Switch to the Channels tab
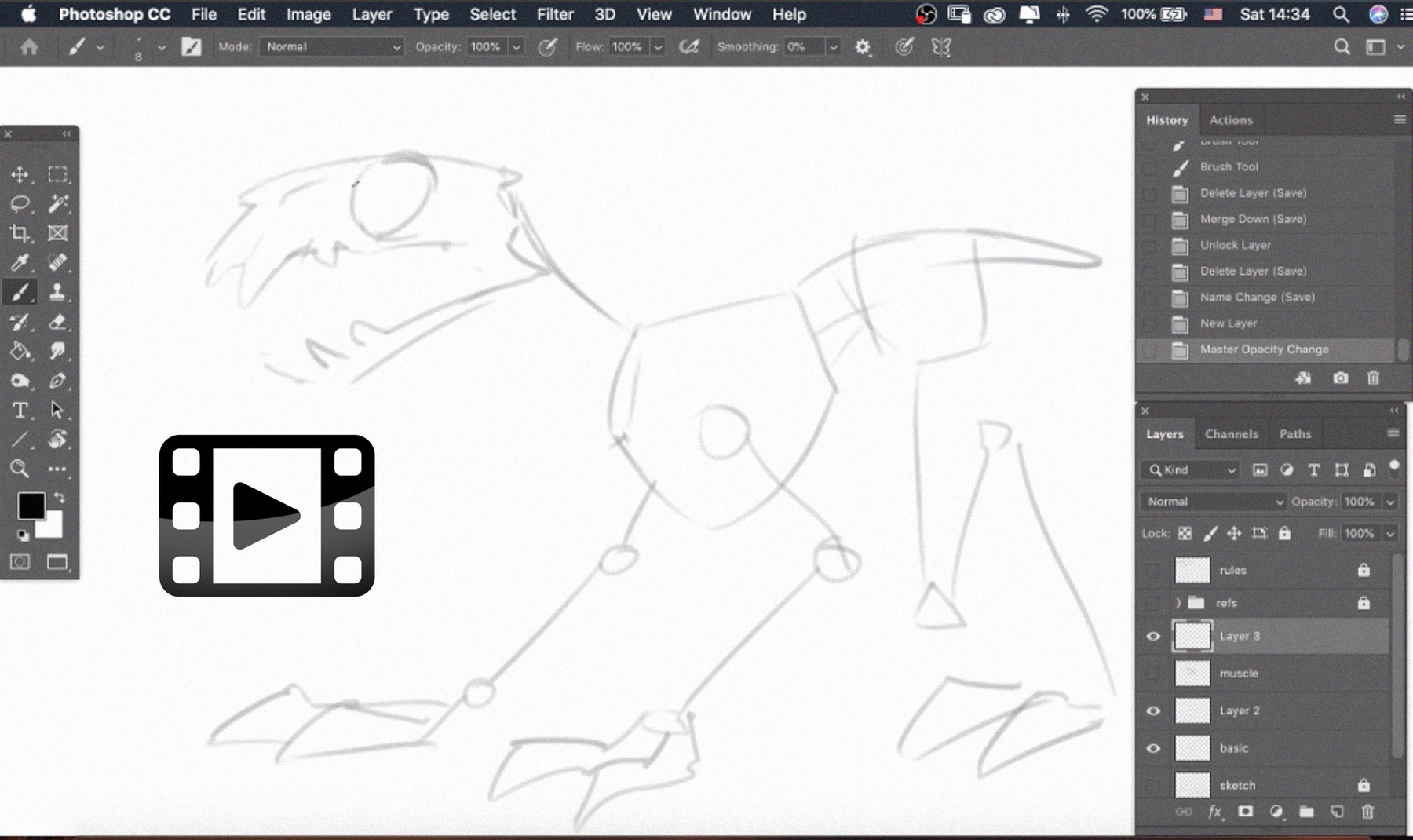 (x=1231, y=433)
